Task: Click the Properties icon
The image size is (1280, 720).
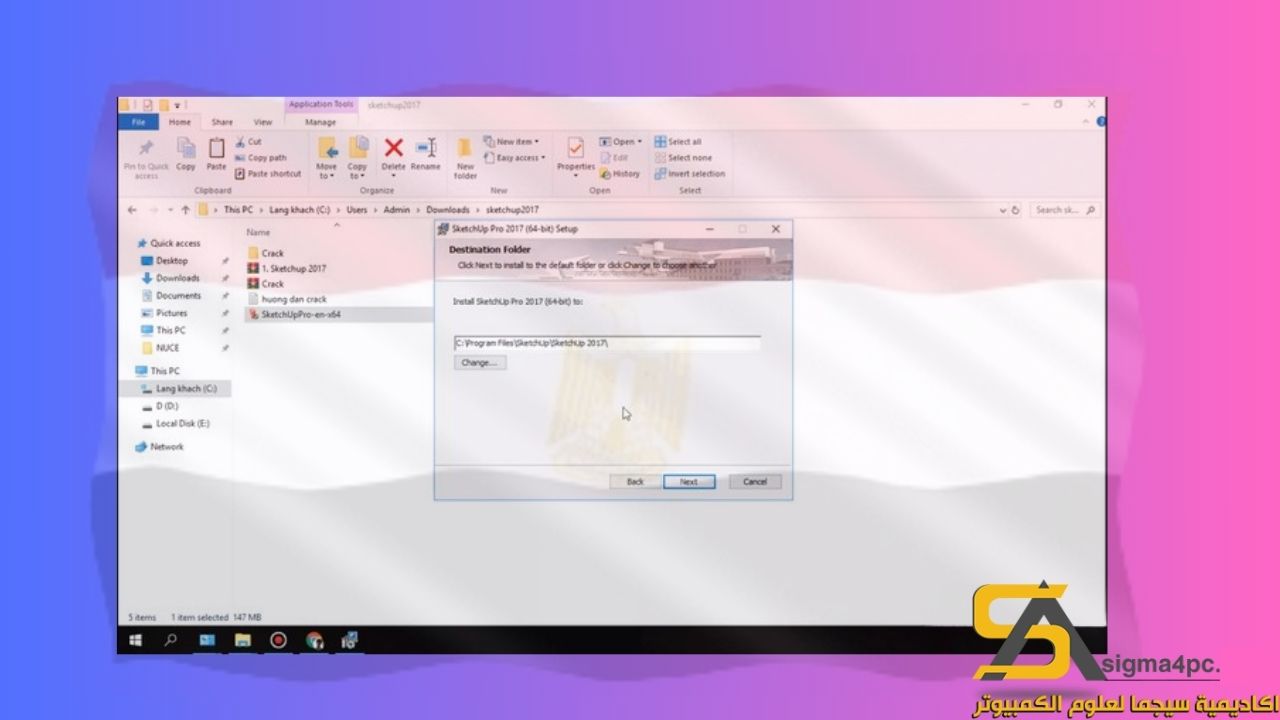Action: (576, 148)
